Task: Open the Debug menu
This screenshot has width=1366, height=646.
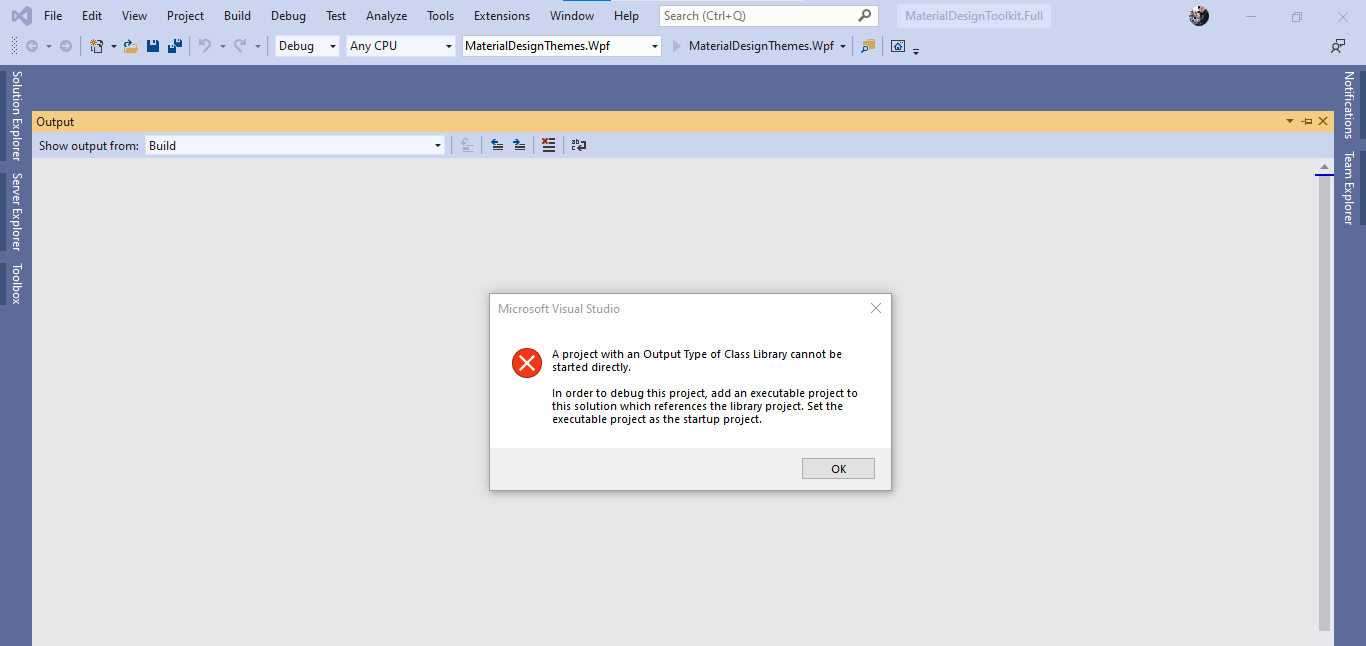Action: click(x=288, y=16)
